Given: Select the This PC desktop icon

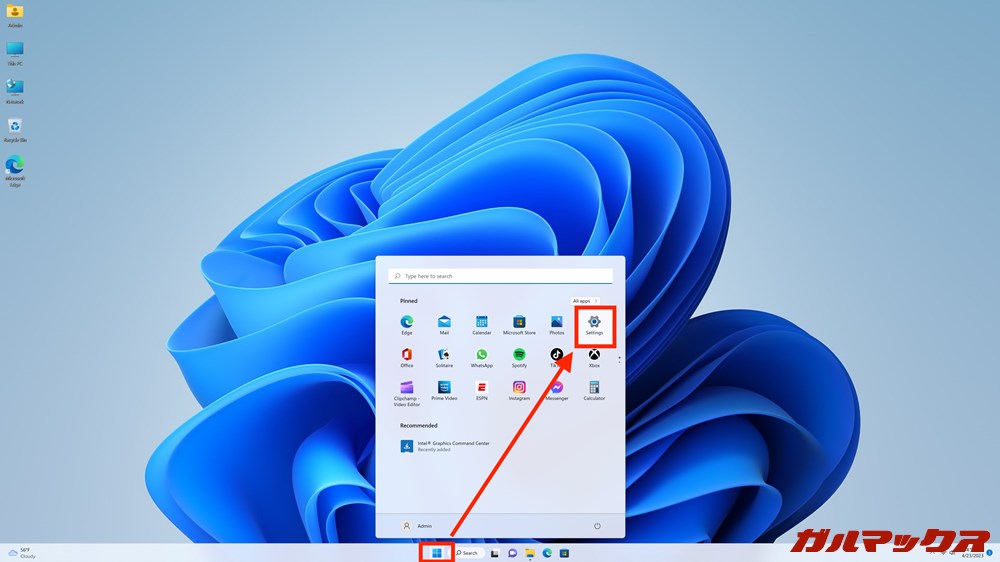Looking at the screenshot, I should click(x=15, y=54).
